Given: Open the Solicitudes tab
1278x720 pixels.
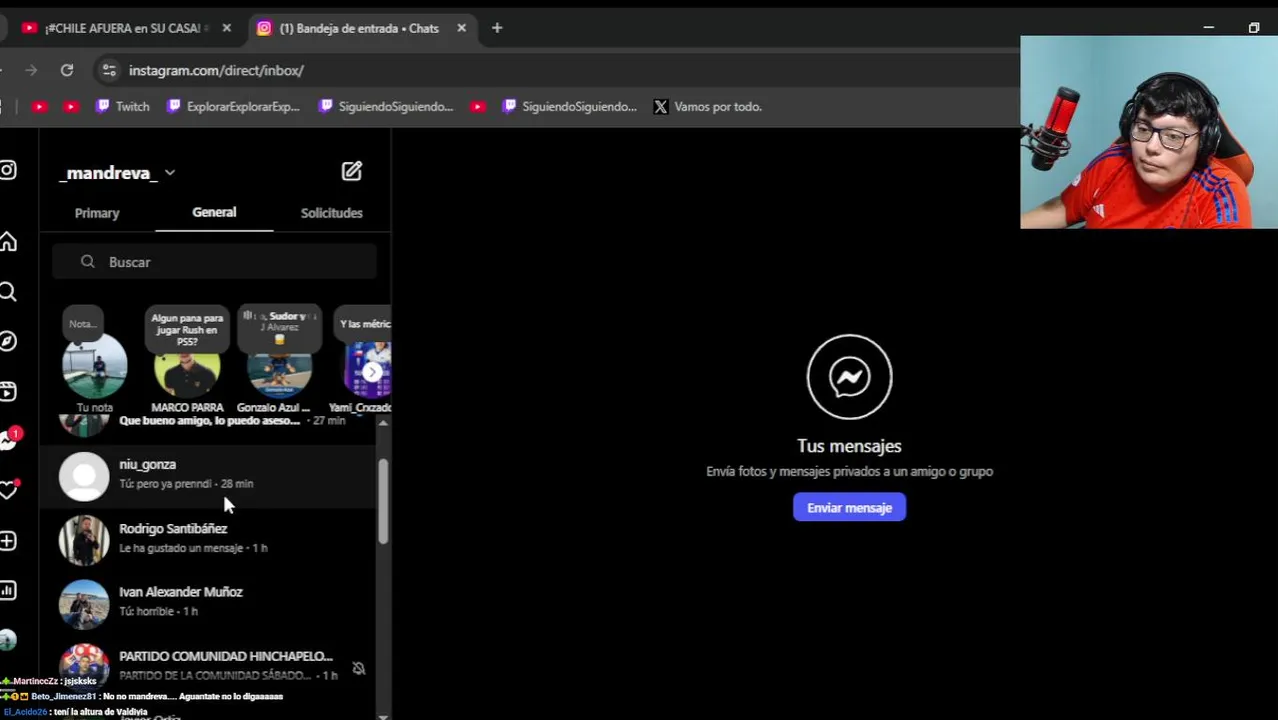Looking at the screenshot, I should [x=331, y=213].
